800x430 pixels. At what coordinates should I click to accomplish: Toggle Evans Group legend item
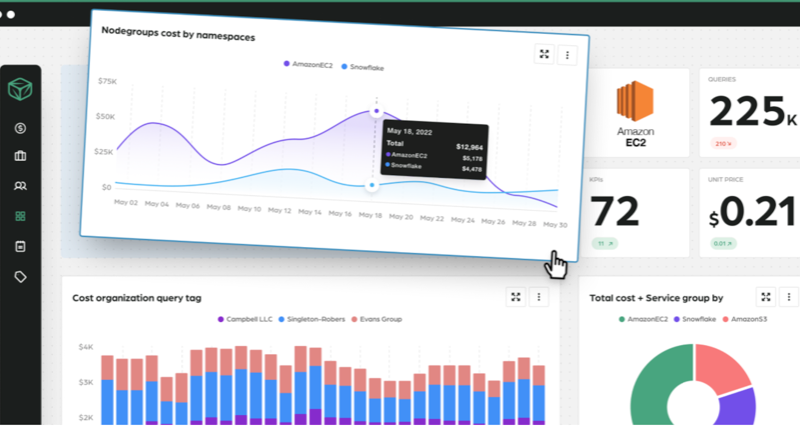[377, 319]
